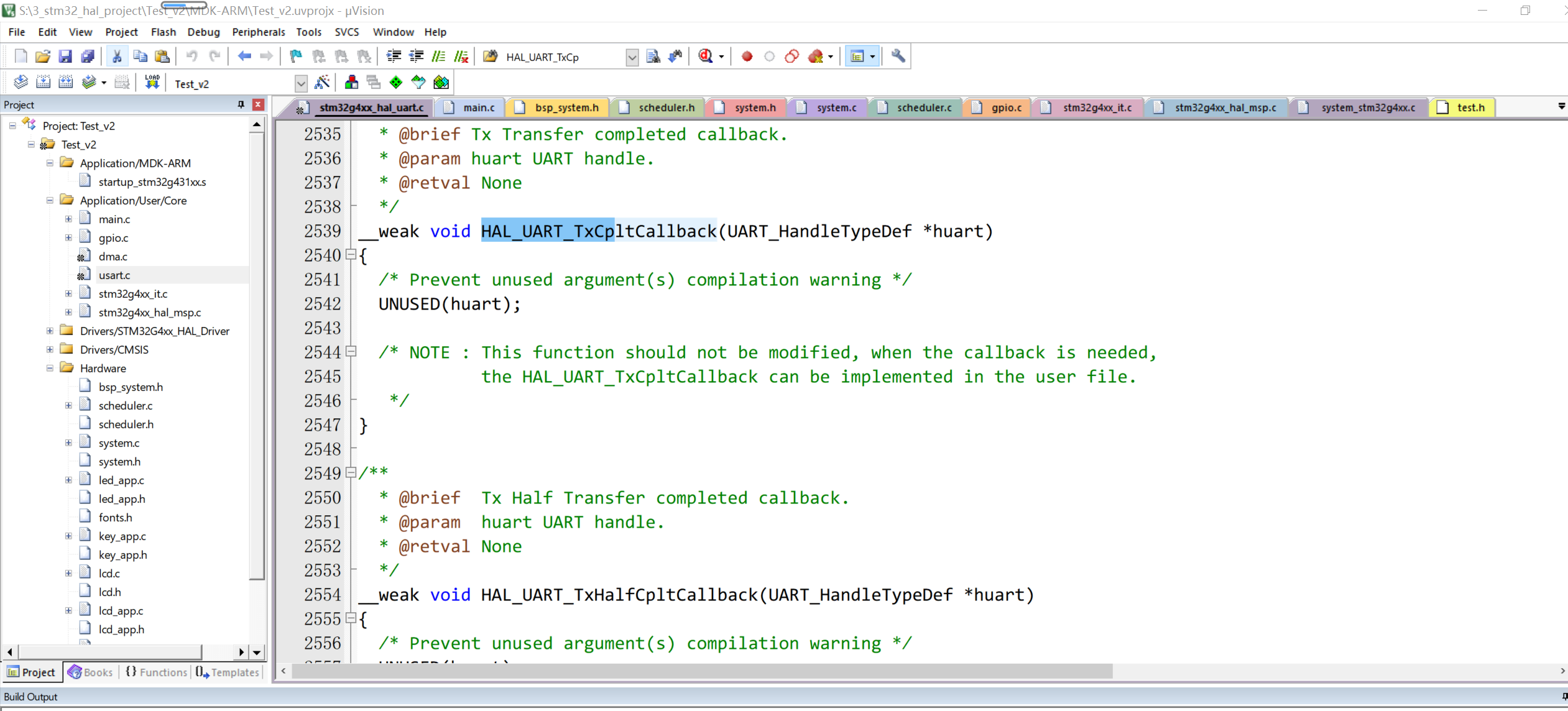This screenshot has height=711, width=1568.
Task: Open Options for Target magic wand
Action: click(322, 83)
